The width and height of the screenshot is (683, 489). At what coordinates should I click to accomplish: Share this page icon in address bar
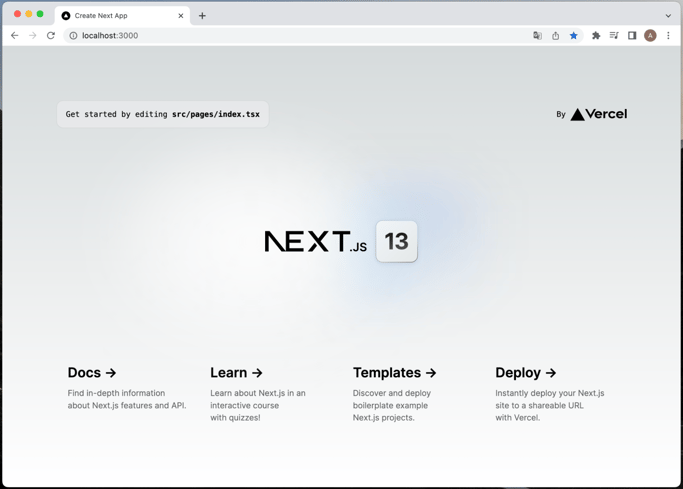[x=555, y=36]
